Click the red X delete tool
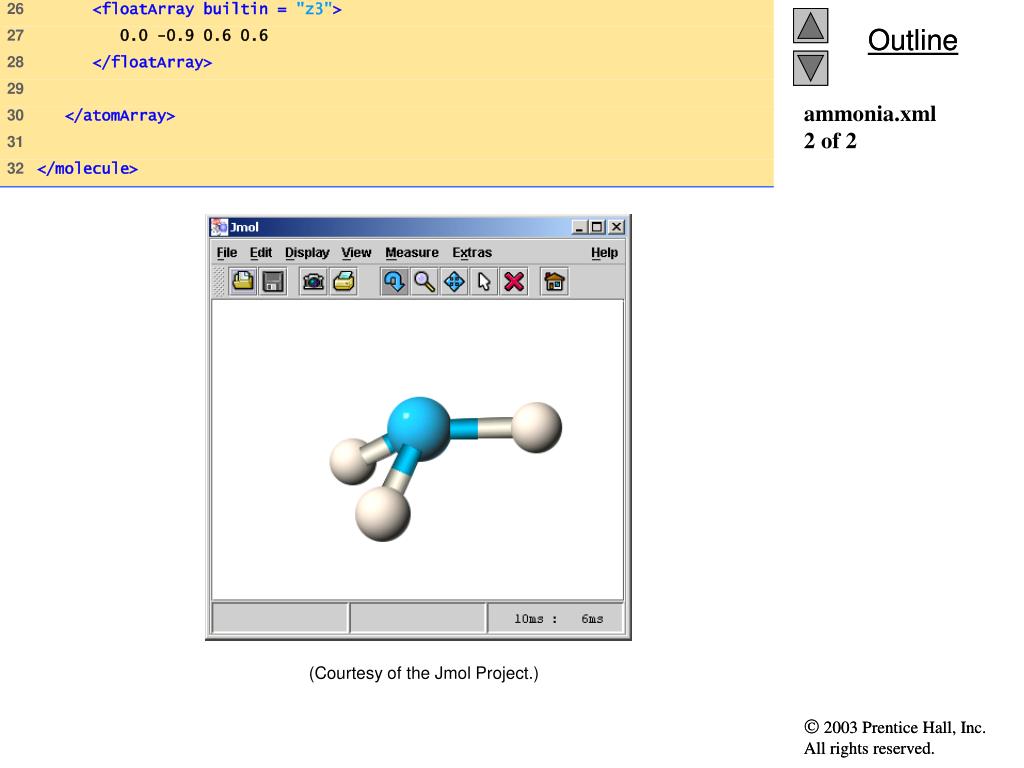 pyautogui.click(x=514, y=281)
